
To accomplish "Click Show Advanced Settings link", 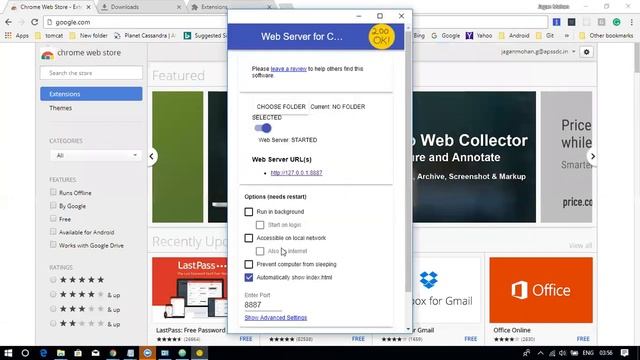I will pos(276,318).
